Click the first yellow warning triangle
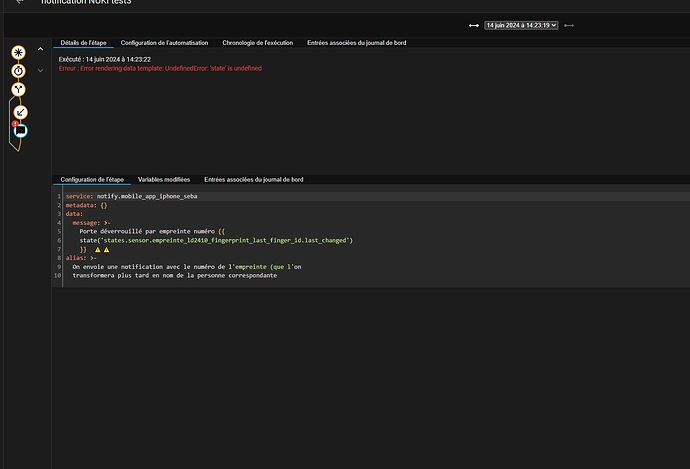This screenshot has width=690, height=469. (x=98, y=249)
